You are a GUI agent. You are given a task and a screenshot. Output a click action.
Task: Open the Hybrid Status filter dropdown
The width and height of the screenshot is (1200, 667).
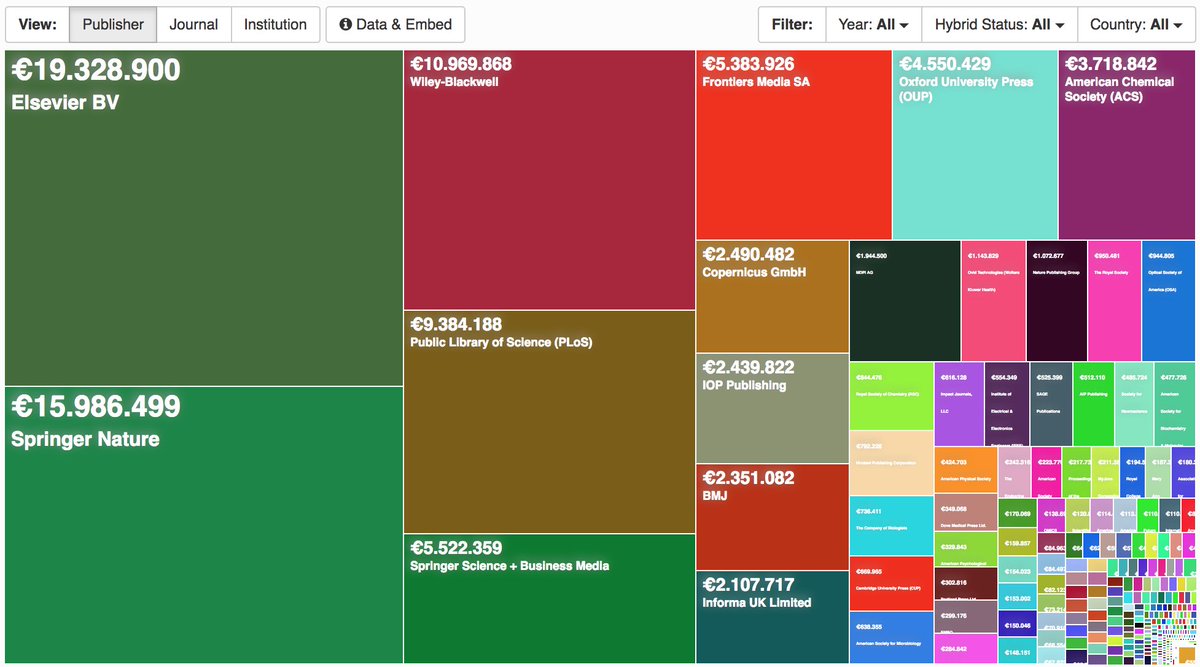pos(999,24)
